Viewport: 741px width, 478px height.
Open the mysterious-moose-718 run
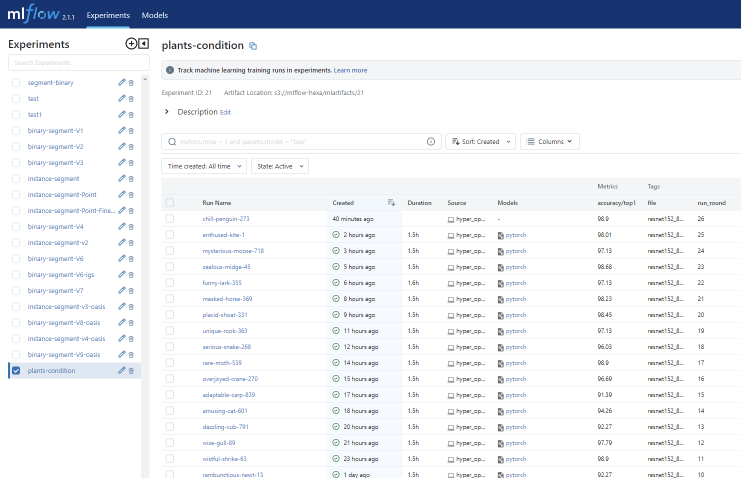[232, 250]
